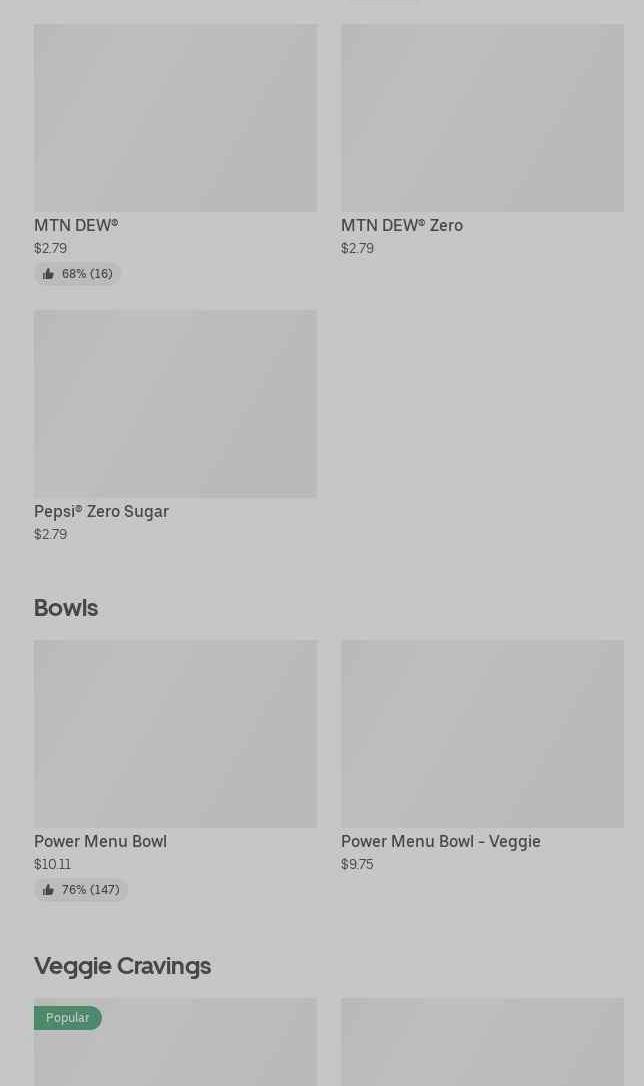Click the 68% (16) rating badge
644x1086 pixels.
click(x=78, y=274)
